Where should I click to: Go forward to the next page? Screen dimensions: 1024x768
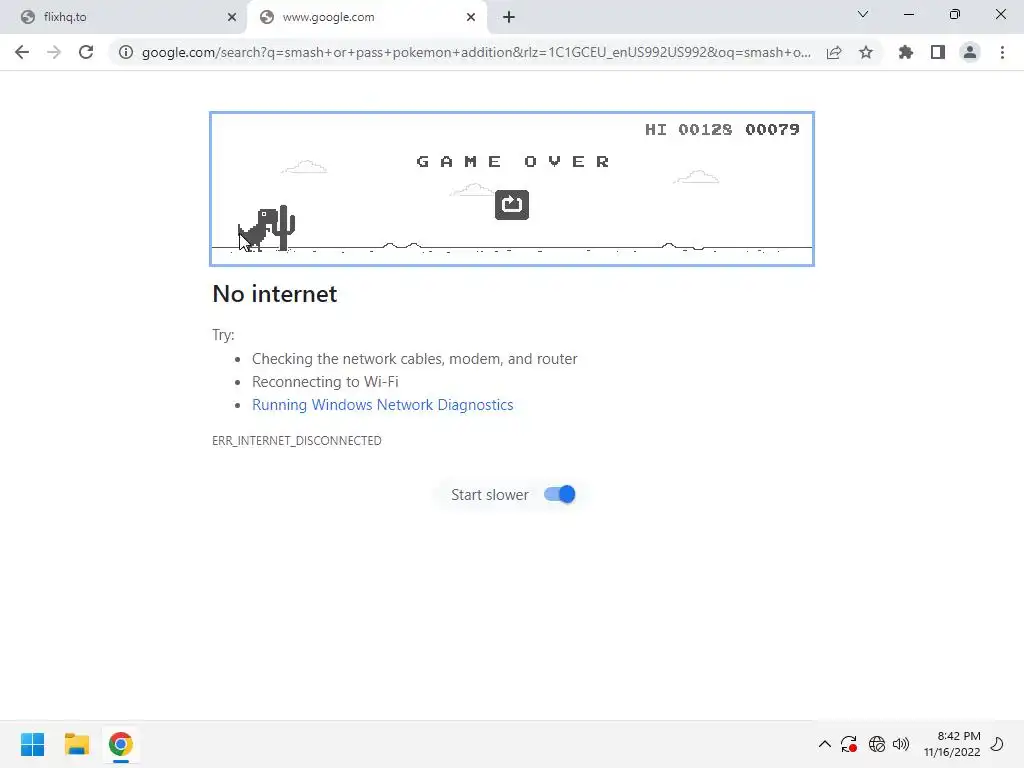click(x=54, y=52)
